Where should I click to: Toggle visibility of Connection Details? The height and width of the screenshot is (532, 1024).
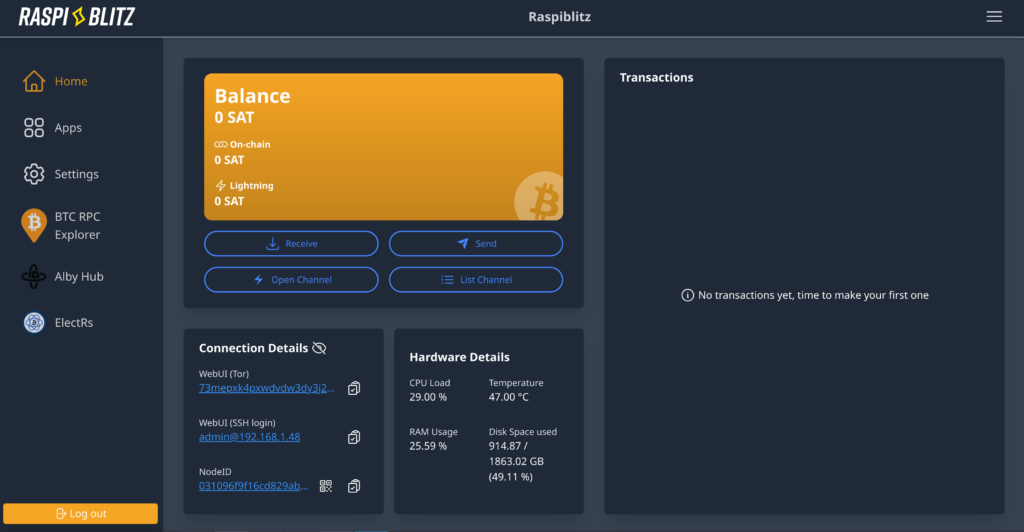pyautogui.click(x=319, y=348)
